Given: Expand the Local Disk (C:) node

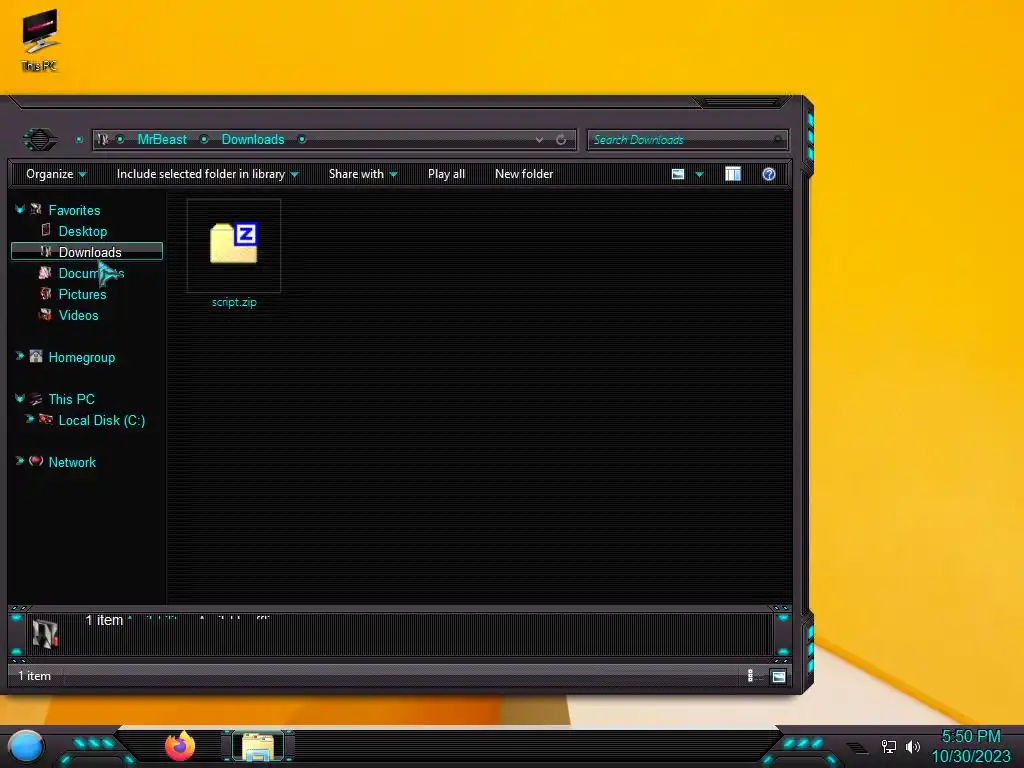Looking at the screenshot, I should coord(29,419).
